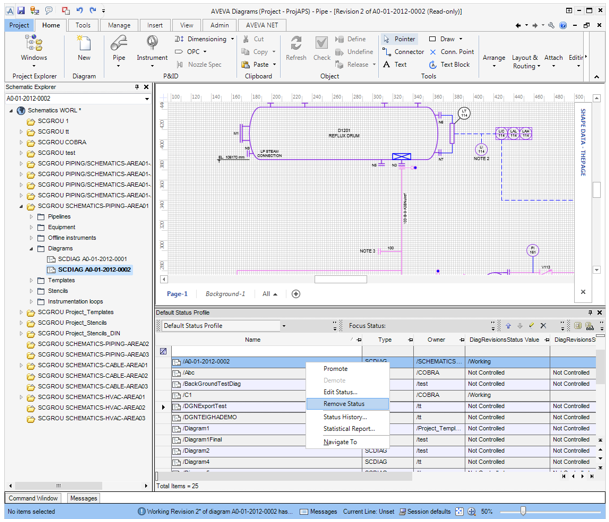Select the Draw tool
The image size is (609, 522).
point(445,39)
